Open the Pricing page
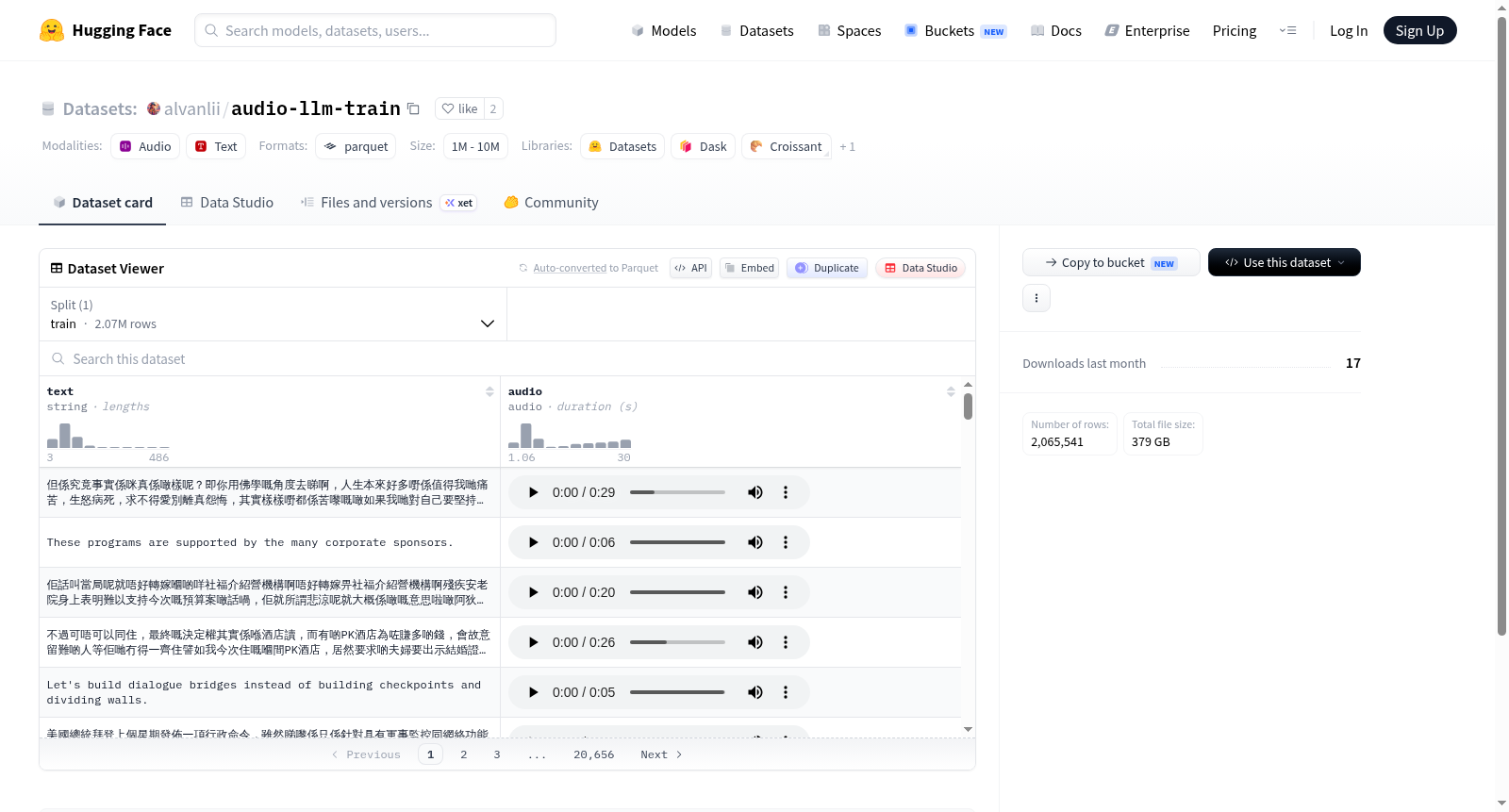The width and height of the screenshot is (1509, 812). 1235,30
